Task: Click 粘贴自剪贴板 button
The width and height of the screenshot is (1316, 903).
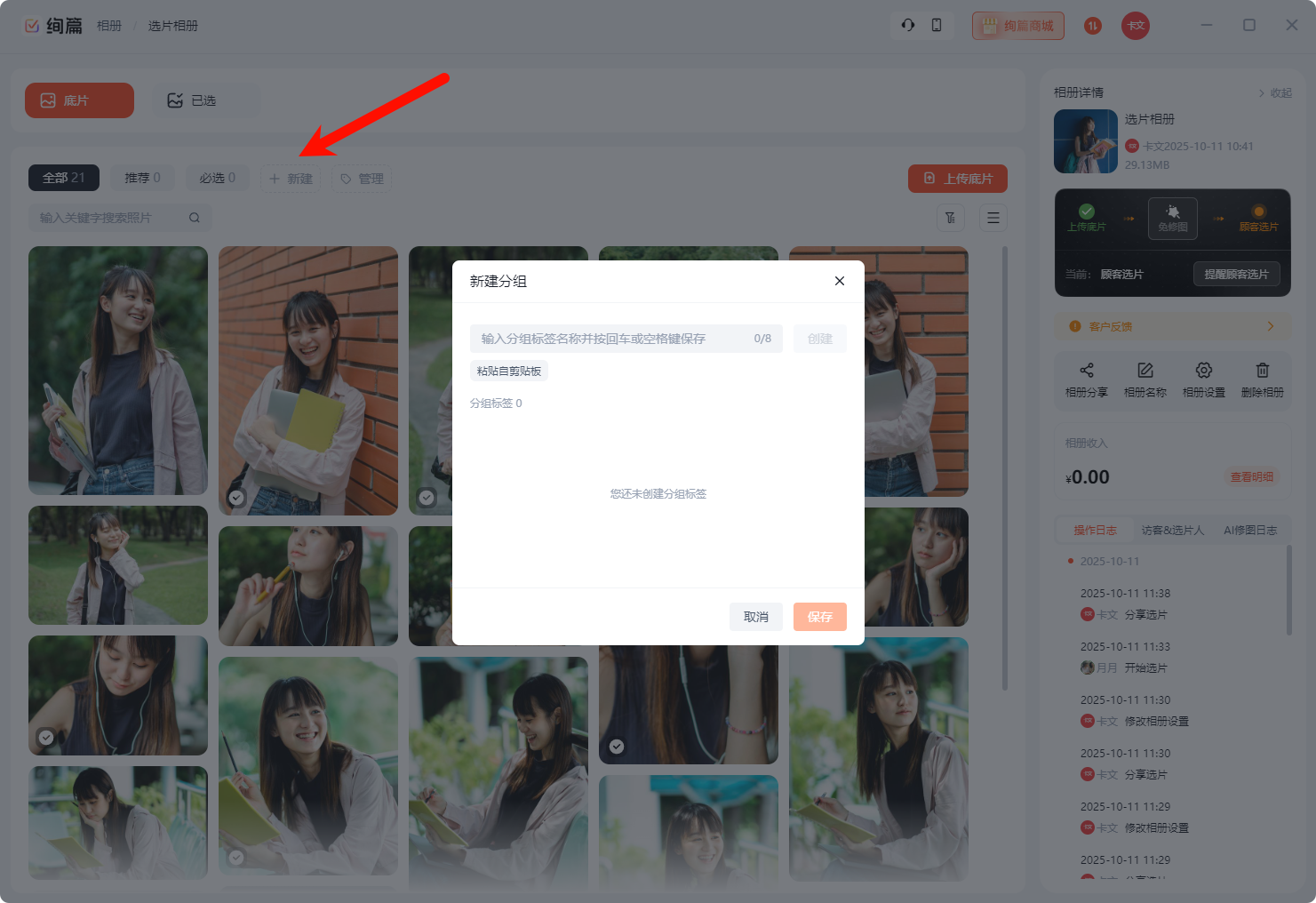Action: coord(509,372)
